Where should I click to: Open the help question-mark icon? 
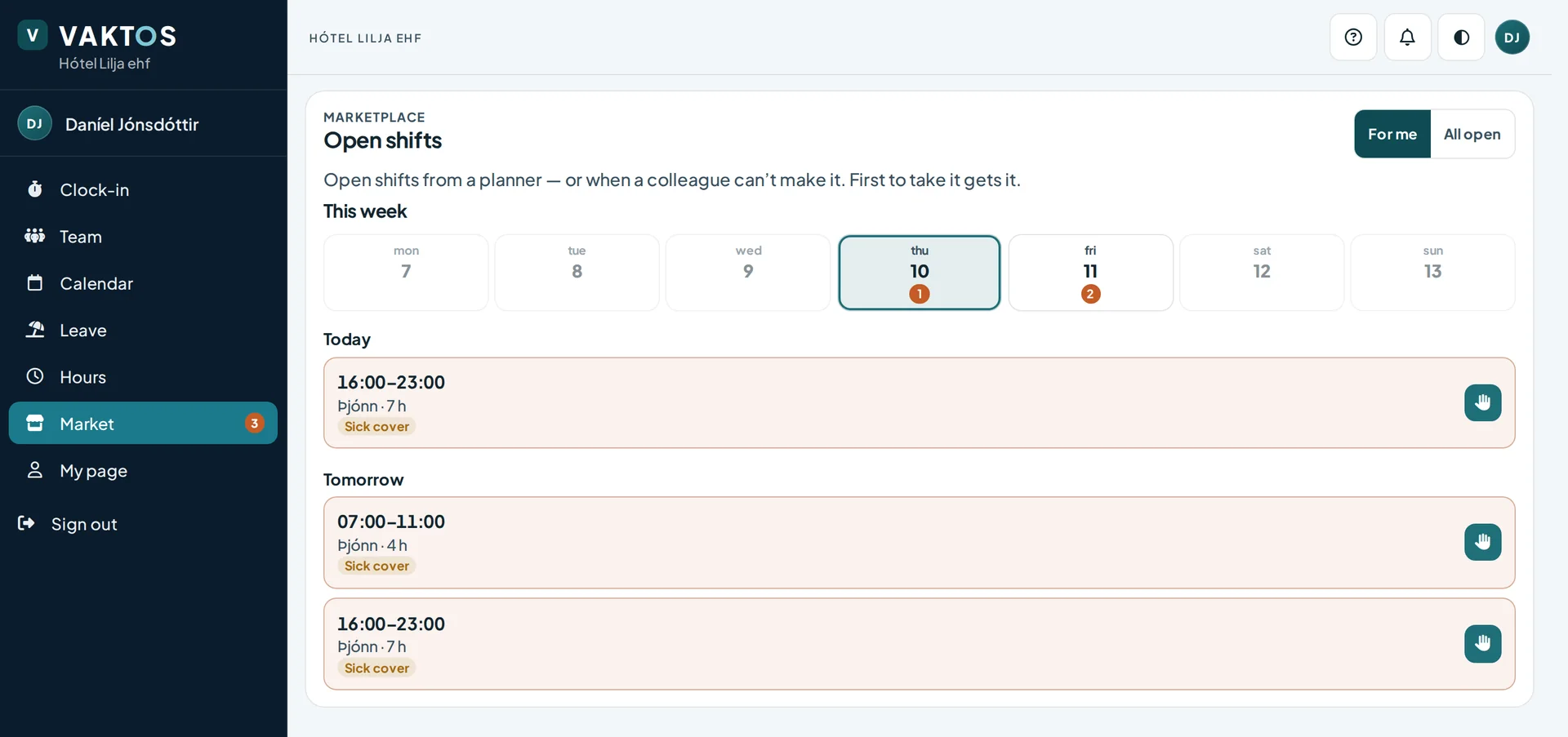[x=1353, y=37]
